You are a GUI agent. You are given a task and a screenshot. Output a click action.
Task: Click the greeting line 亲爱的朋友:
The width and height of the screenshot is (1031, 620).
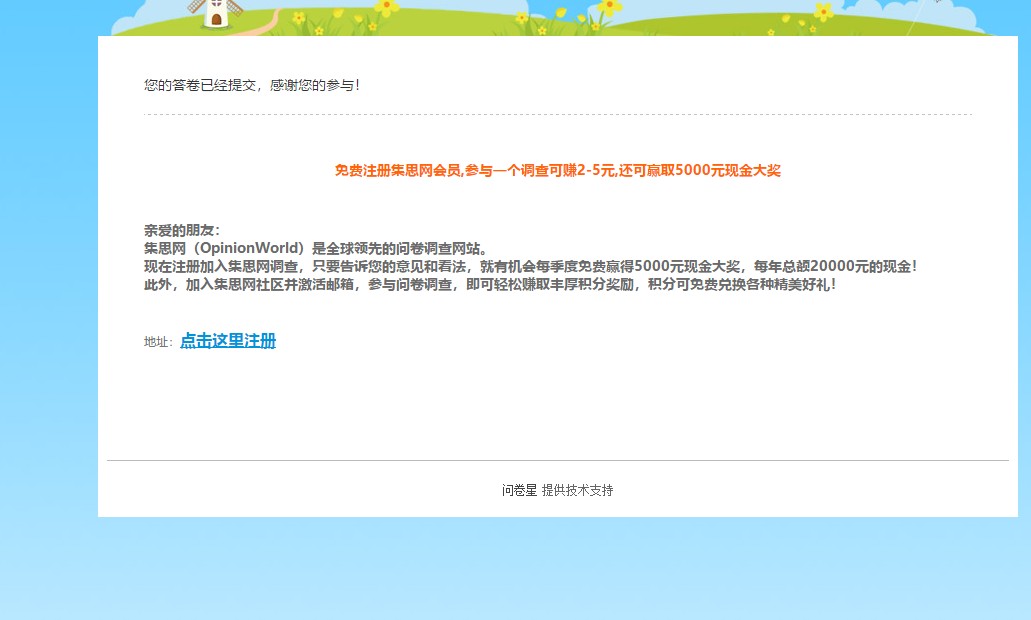click(x=182, y=230)
